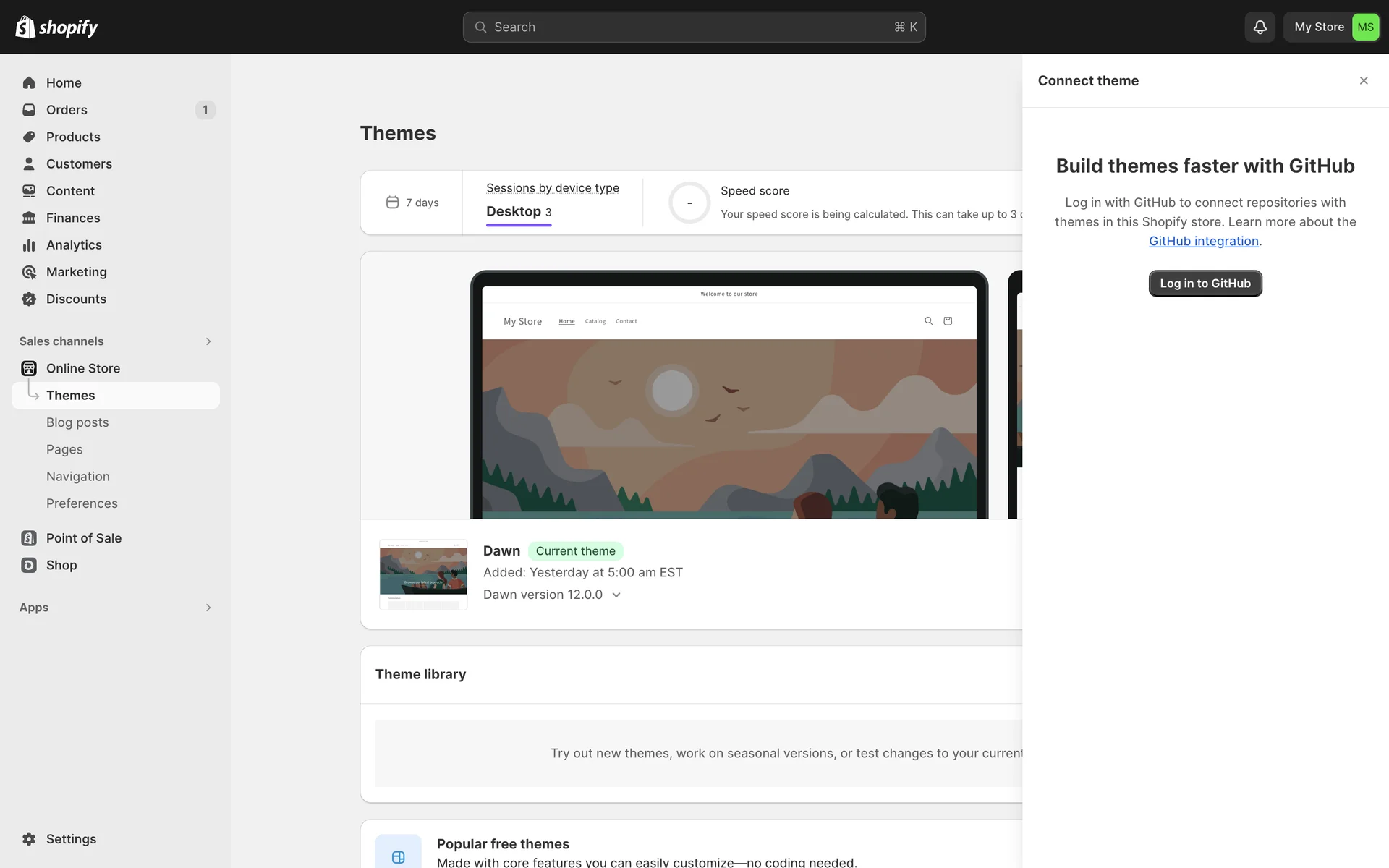Open the GitHub integration link
The image size is (1389, 868).
point(1203,242)
